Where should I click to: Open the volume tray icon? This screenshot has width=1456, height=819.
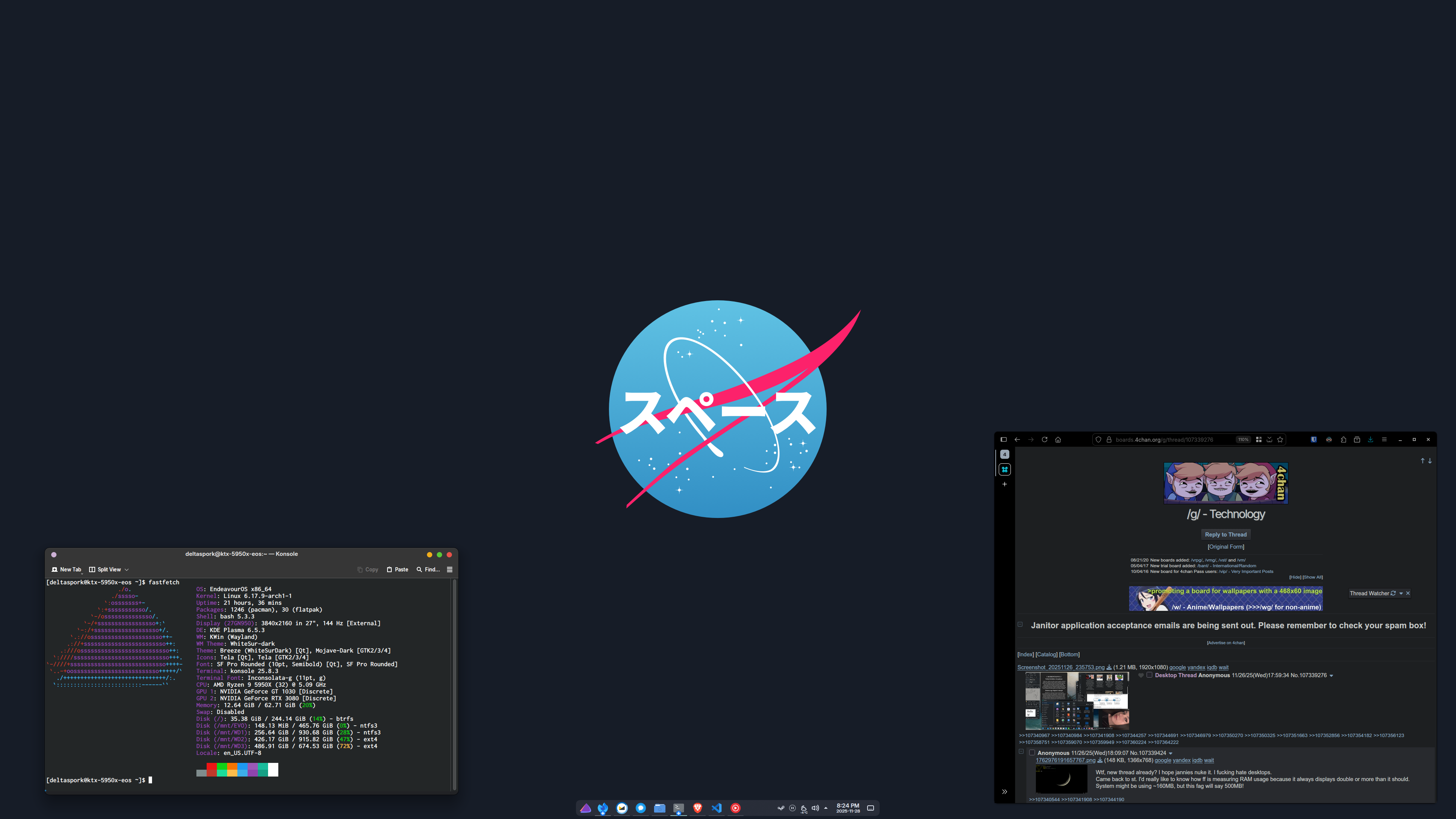point(815,808)
